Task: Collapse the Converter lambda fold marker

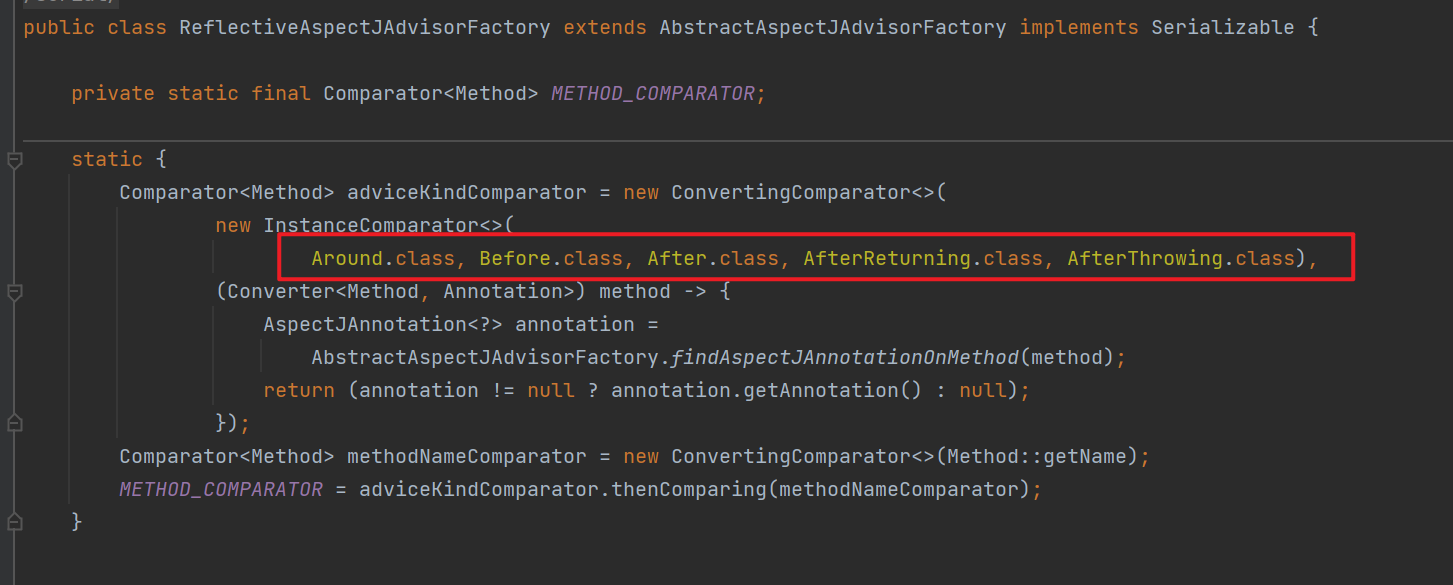Action: click(x=14, y=292)
